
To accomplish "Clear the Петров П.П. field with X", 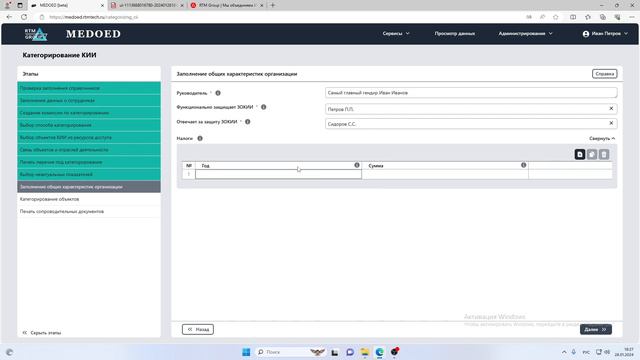I will [611, 109].
